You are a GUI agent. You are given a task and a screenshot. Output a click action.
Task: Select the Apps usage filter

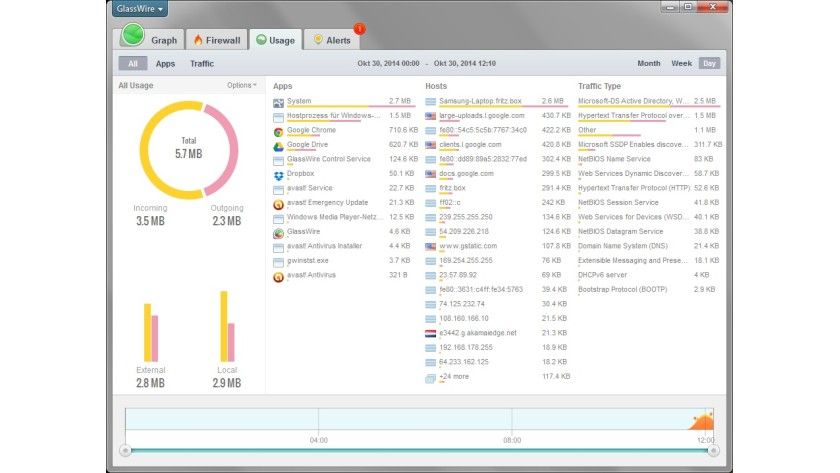pos(166,63)
